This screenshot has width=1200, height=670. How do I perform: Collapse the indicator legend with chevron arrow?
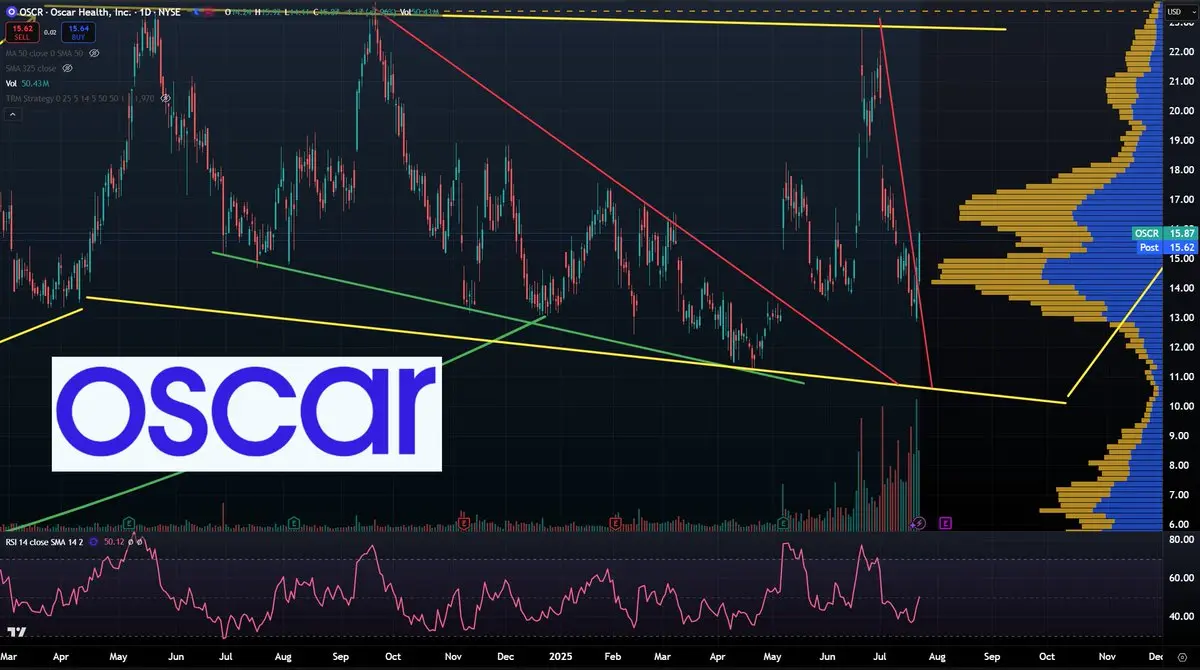tap(13, 114)
